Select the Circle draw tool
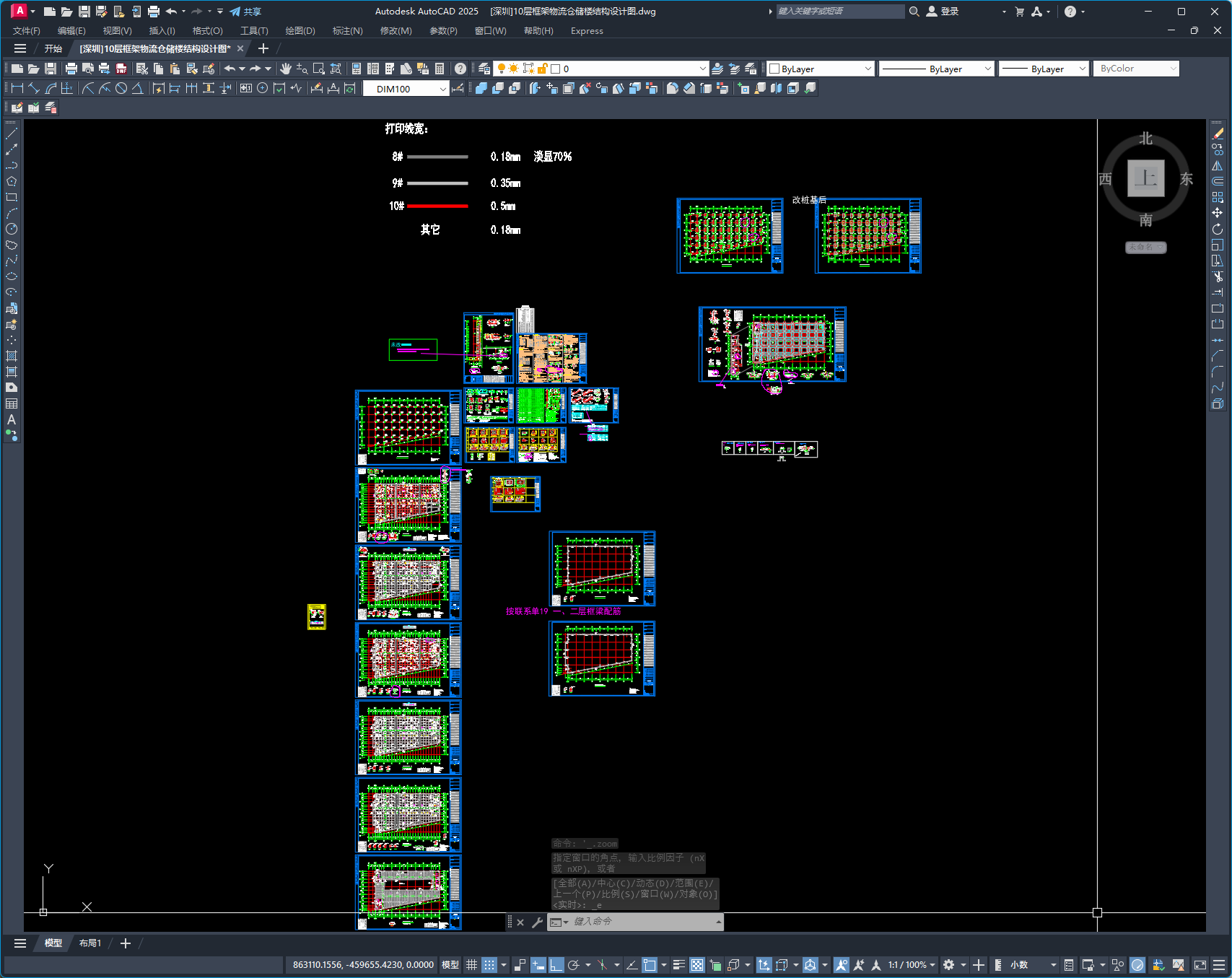The image size is (1232, 978). coord(12,229)
